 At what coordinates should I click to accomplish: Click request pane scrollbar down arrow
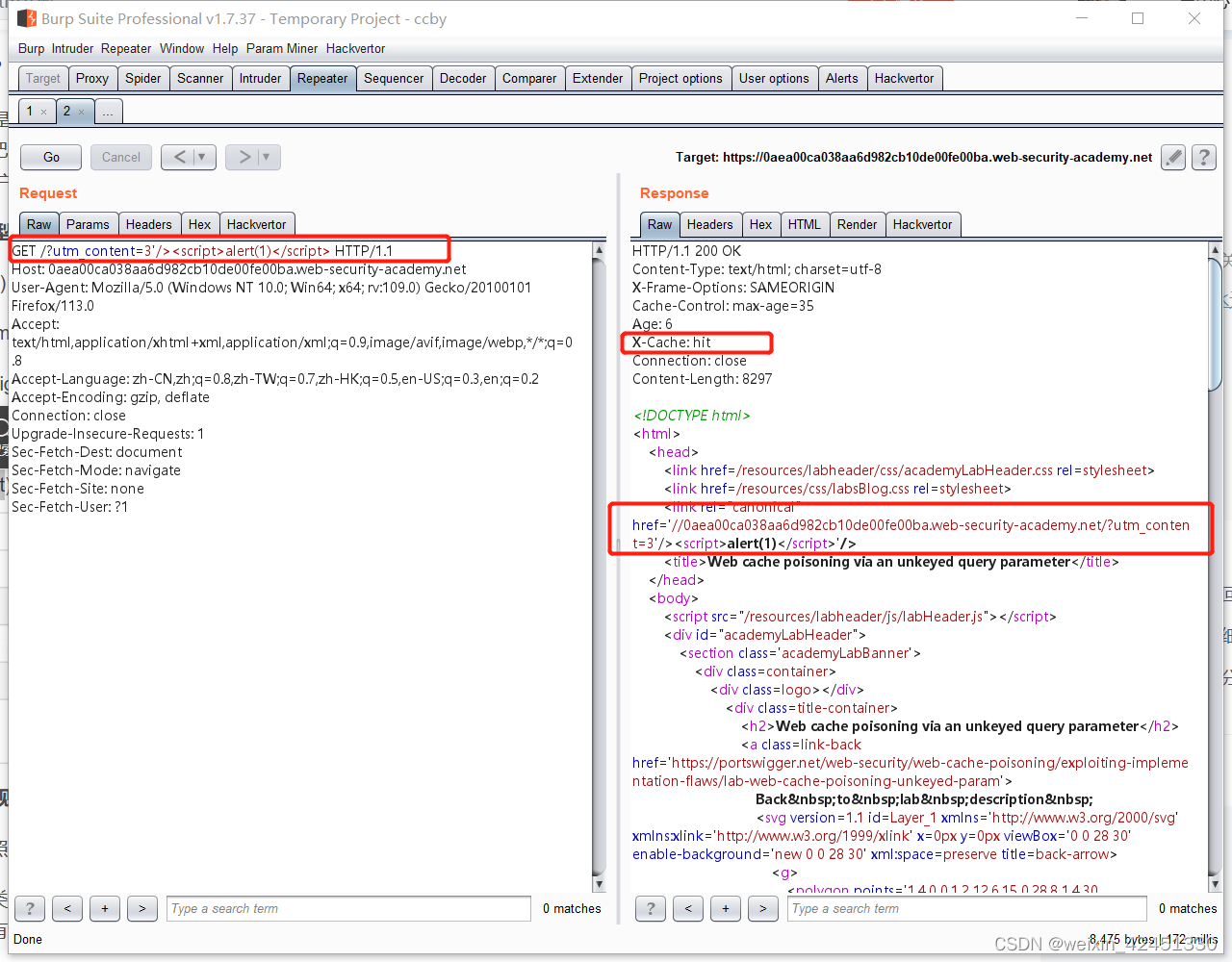tap(599, 883)
